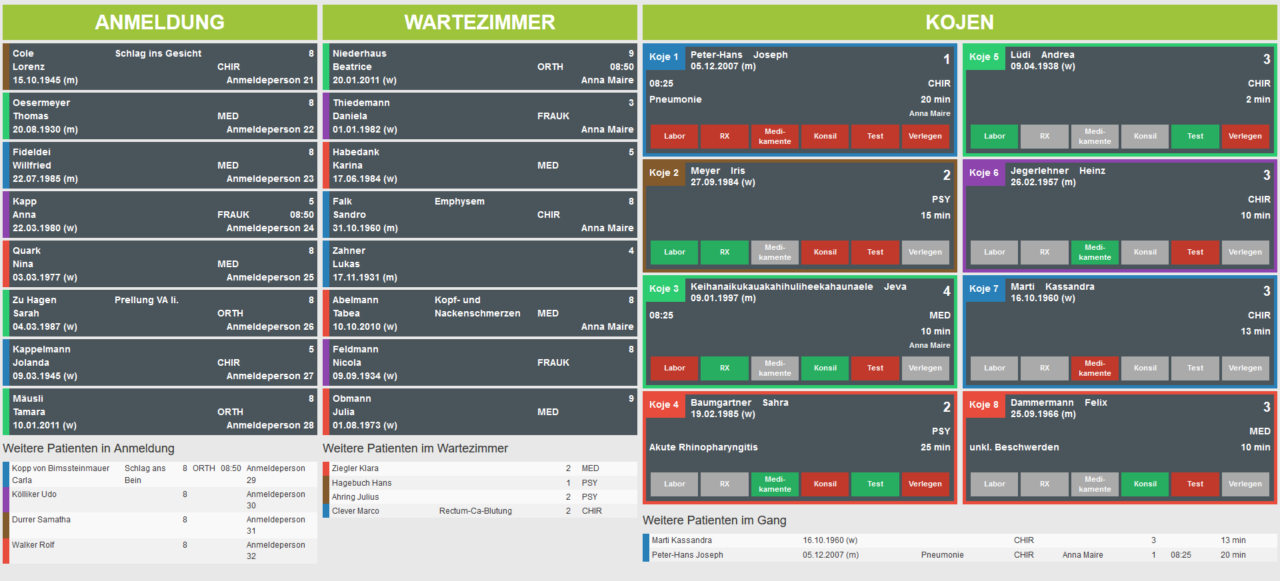Viewport: 1280px width, 581px height.
Task: Select Gang row Marti Kassandra
Action: 960,540
